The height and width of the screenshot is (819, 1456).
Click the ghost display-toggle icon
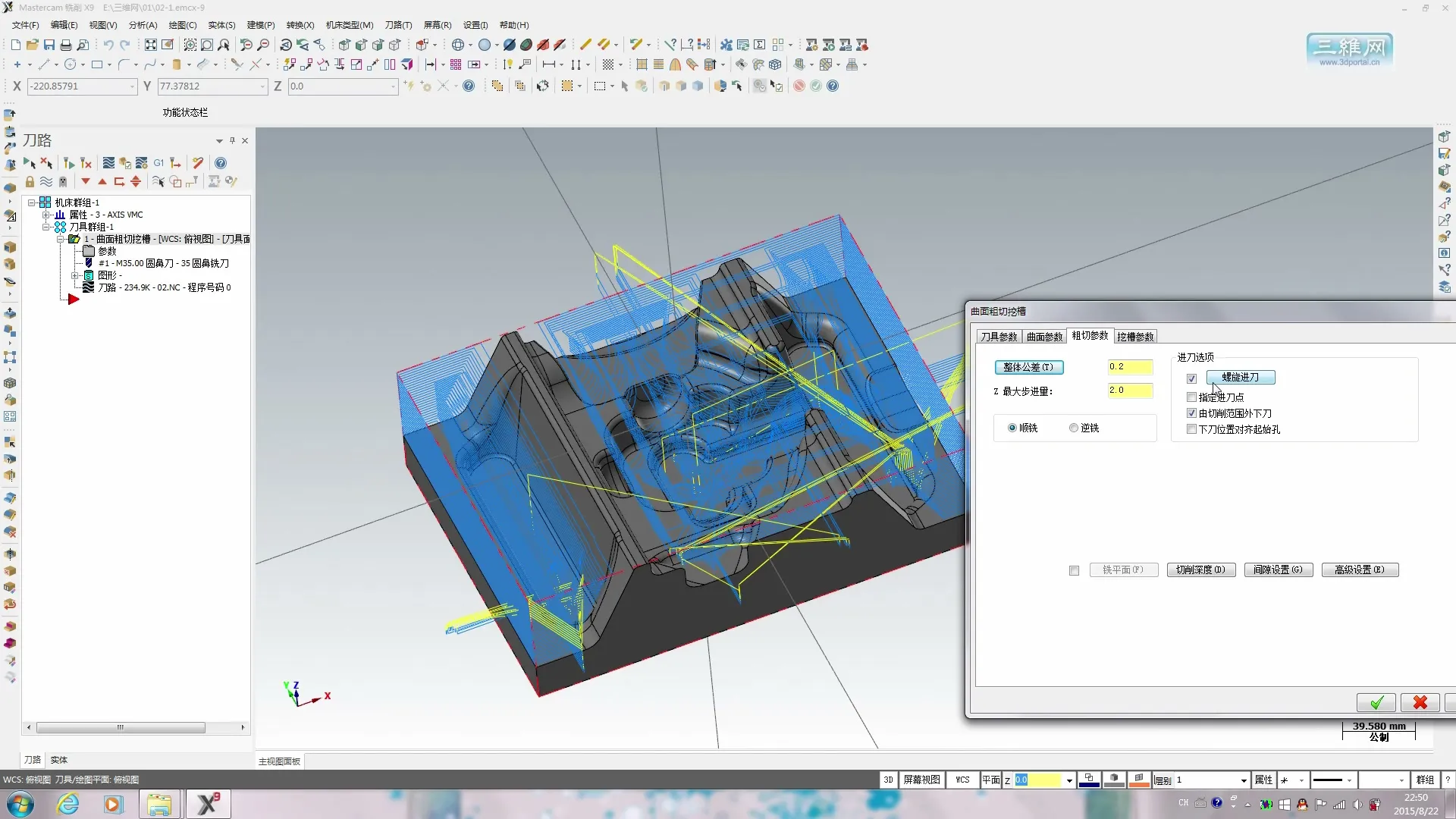click(x=63, y=182)
